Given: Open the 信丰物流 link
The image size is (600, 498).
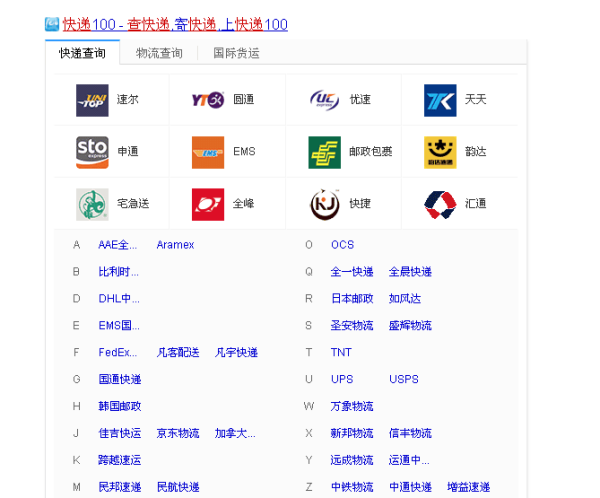Looking at the screenshot, I should coord(410,433).
